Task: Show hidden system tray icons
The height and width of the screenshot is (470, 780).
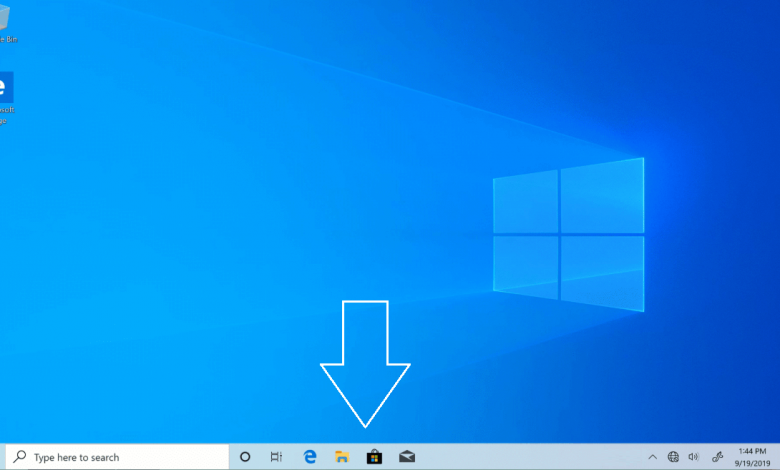Action: (652, 457)
